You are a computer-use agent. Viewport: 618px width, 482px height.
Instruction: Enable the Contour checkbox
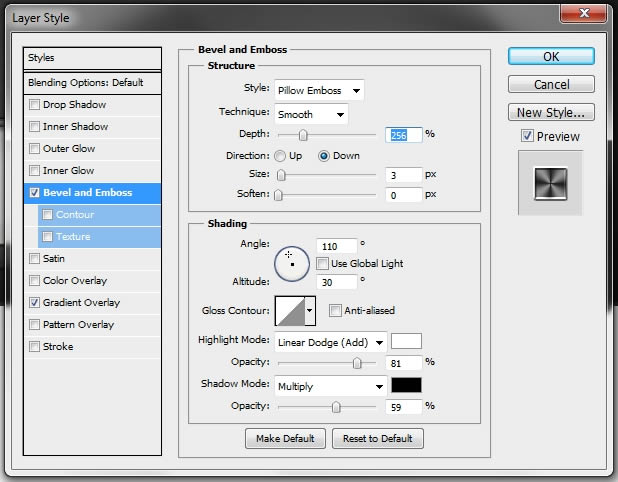point(47,214)
